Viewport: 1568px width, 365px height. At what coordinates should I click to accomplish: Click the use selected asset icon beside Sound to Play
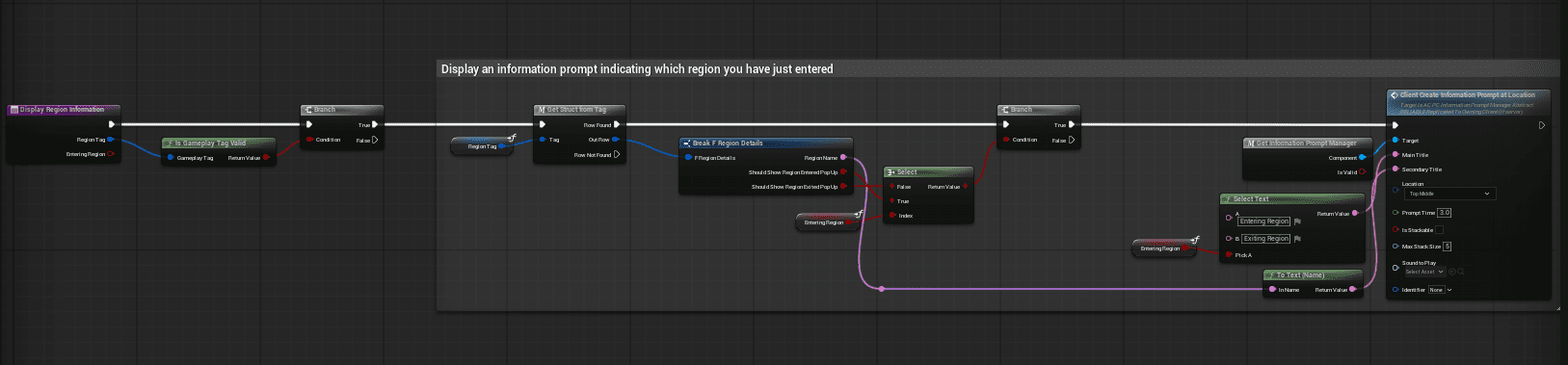click(x=1452, y=272)
